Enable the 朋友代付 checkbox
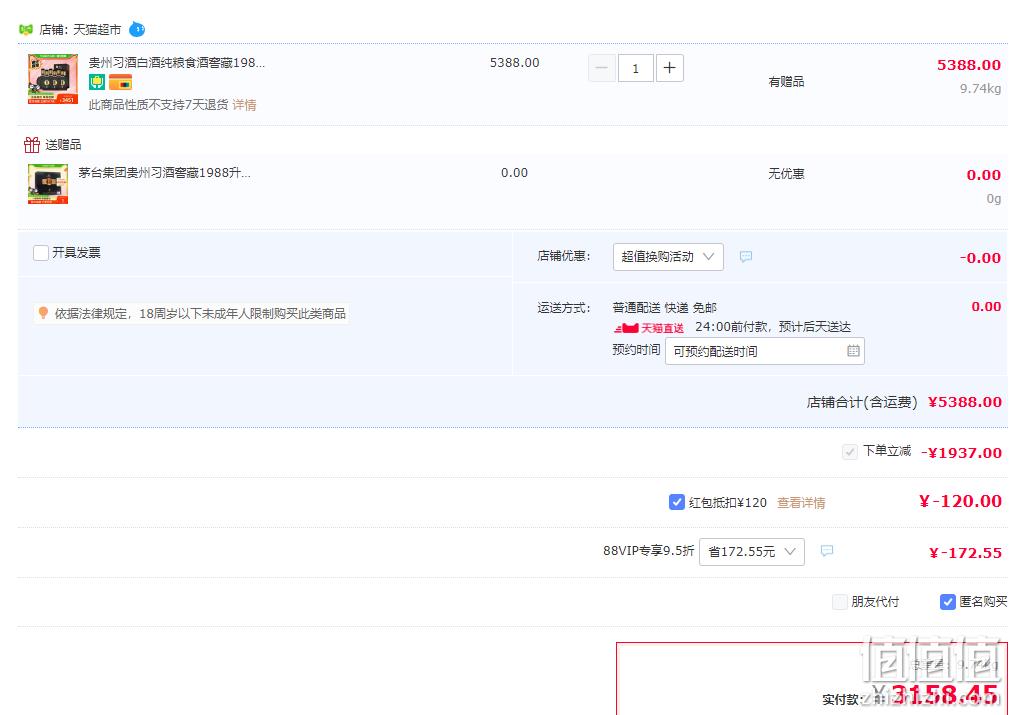This screenshot has height=715, width=1010. click(x=840, y=602)
